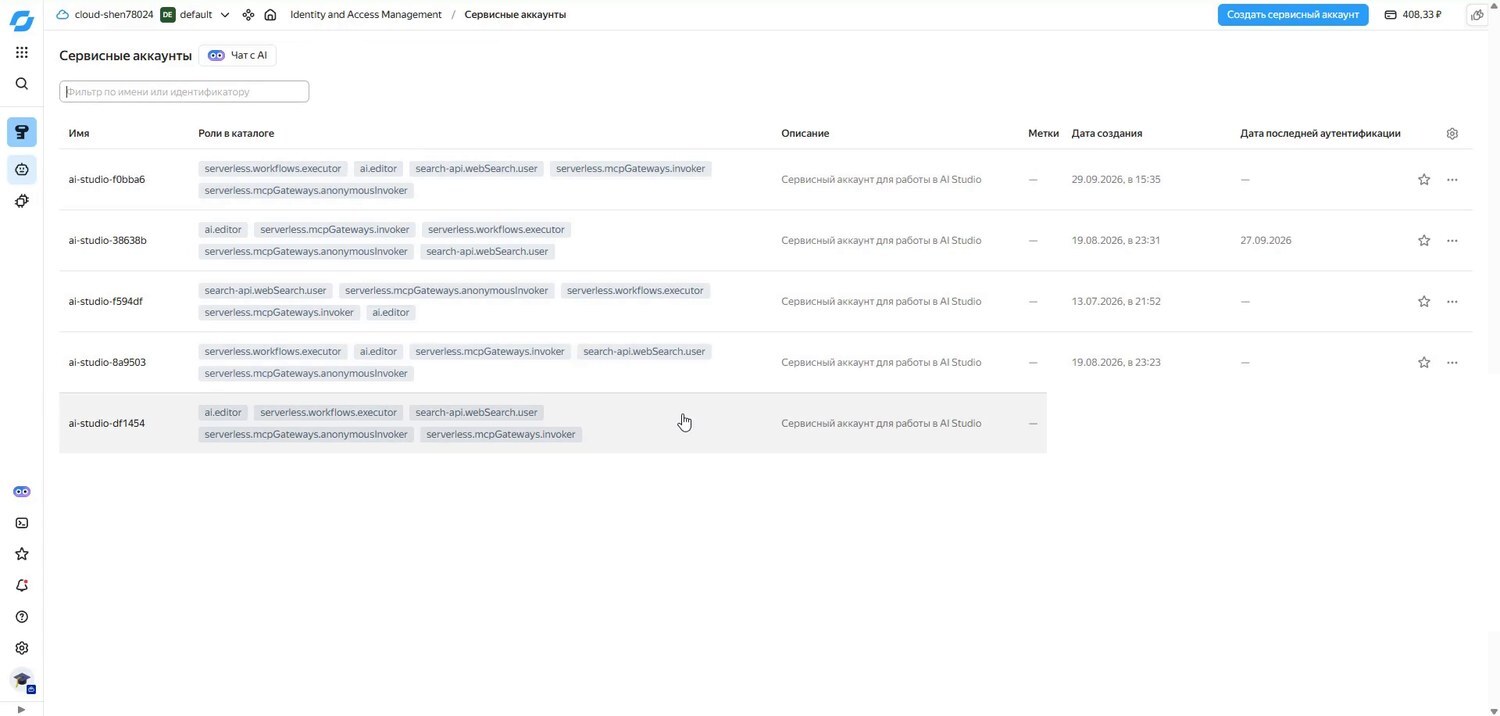Open service account ai-studio-df1454
The height and width of the screenshot is (716, 1500).
[106, 424]
